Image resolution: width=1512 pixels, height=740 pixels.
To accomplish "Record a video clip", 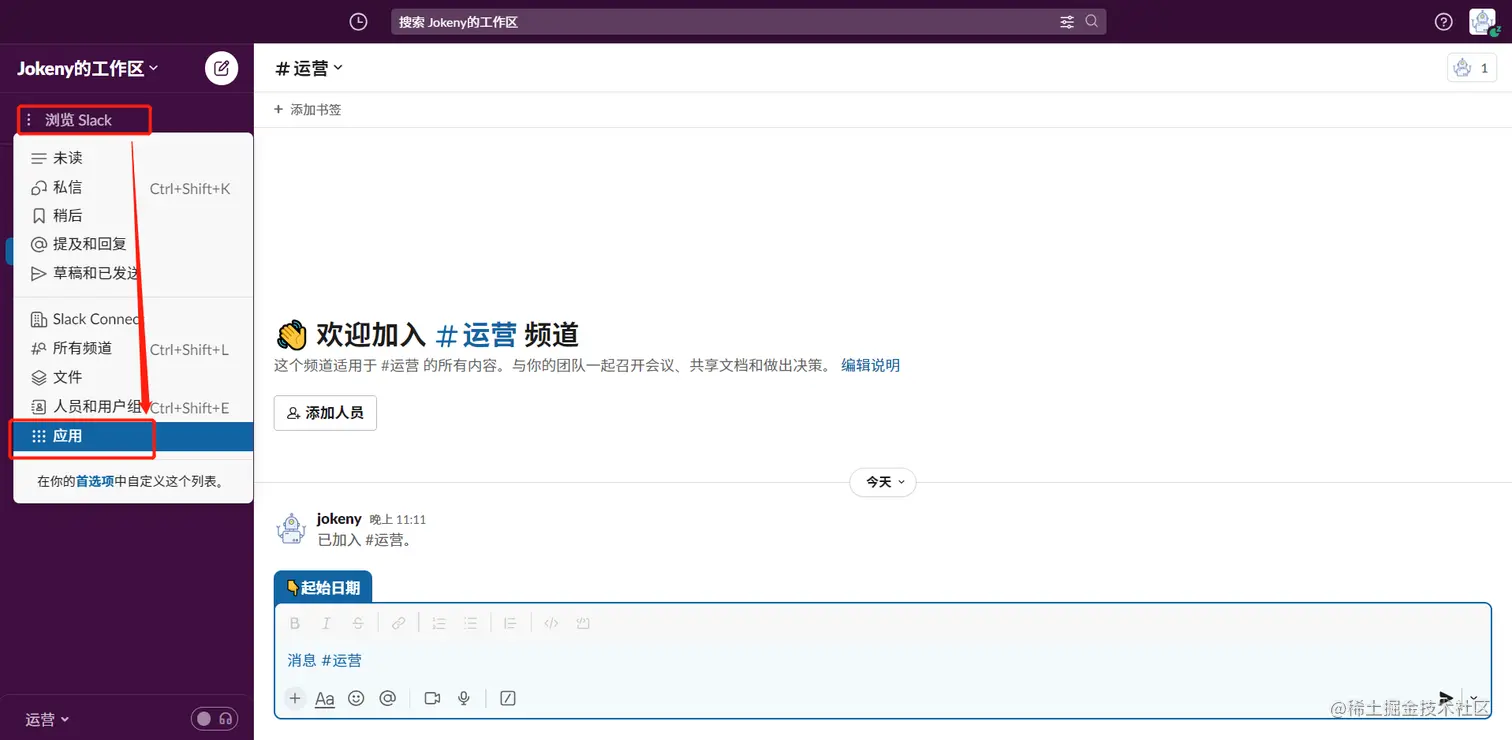I will (432, 698).
